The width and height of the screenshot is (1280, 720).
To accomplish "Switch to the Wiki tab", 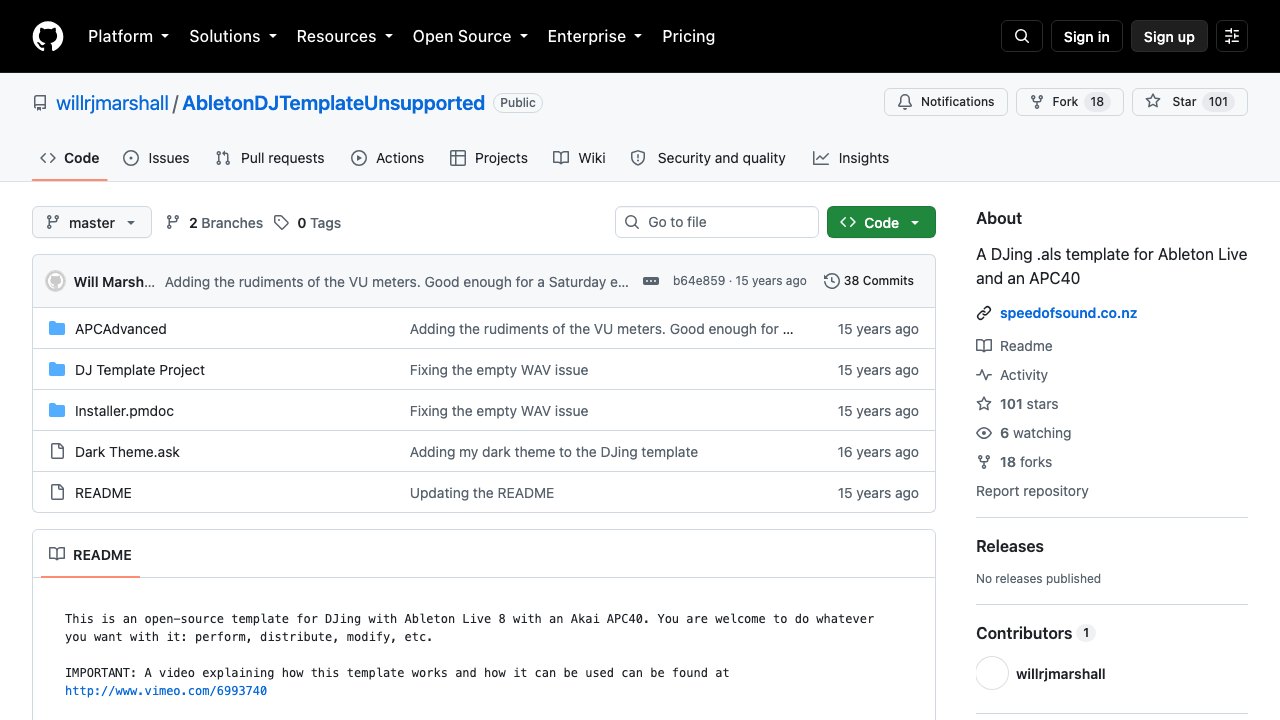I will point(580,158).
